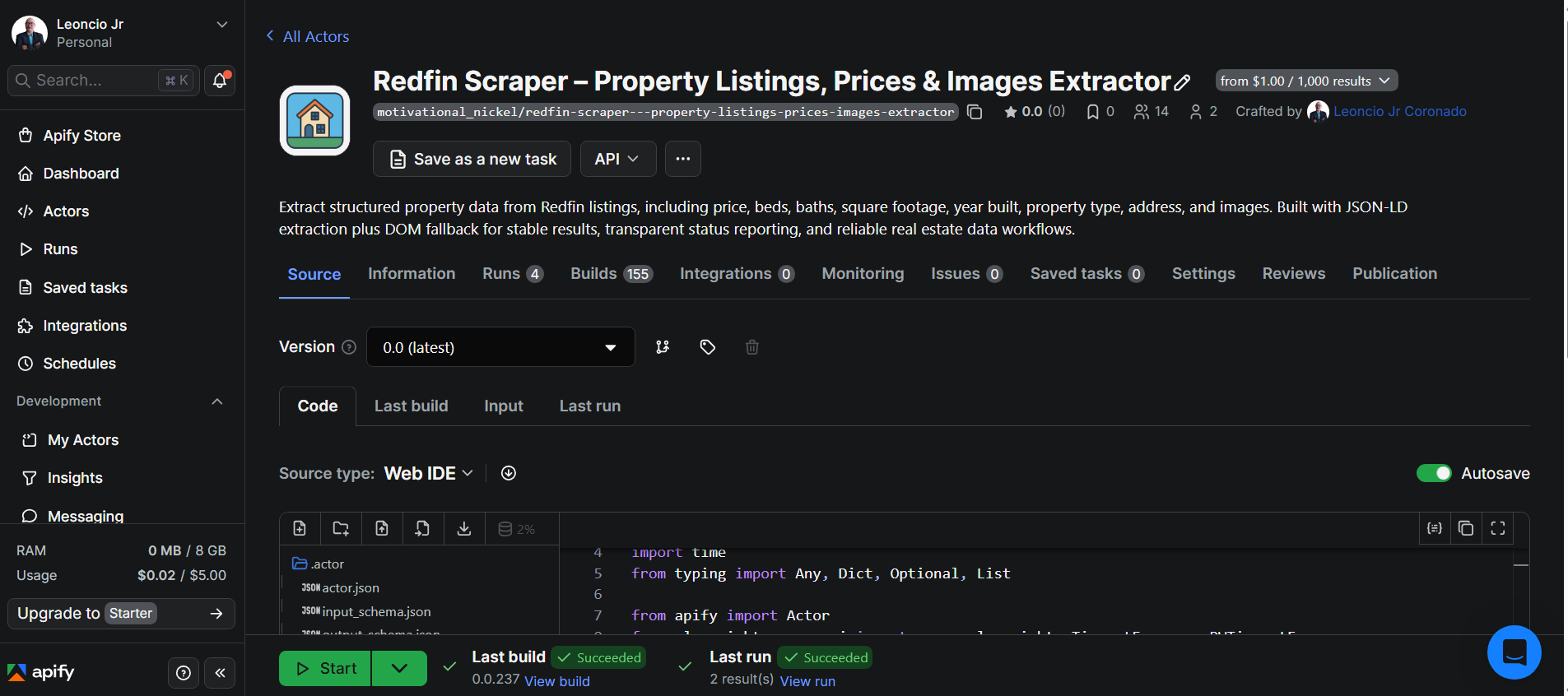Go back to All Actors
Viewport: 1568px width, 696px height.
(x=308, y=36)
